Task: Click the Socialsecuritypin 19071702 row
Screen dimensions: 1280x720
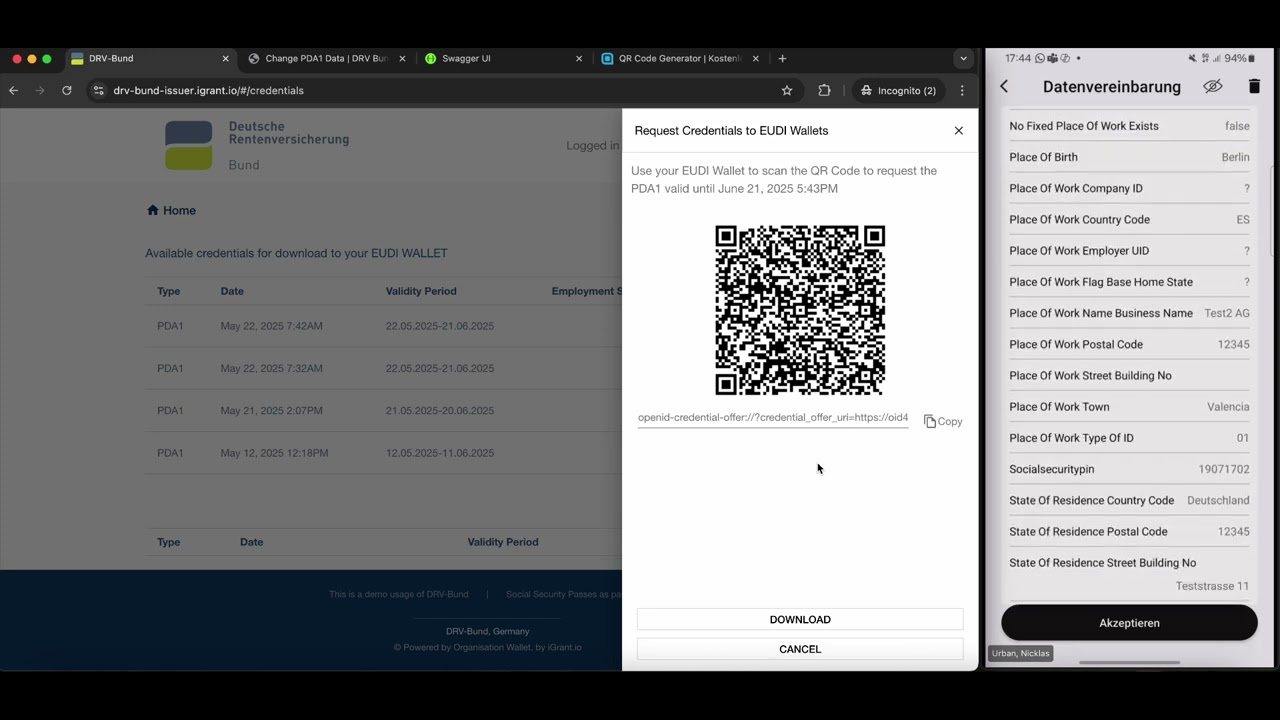Action: click(1129, 469)
